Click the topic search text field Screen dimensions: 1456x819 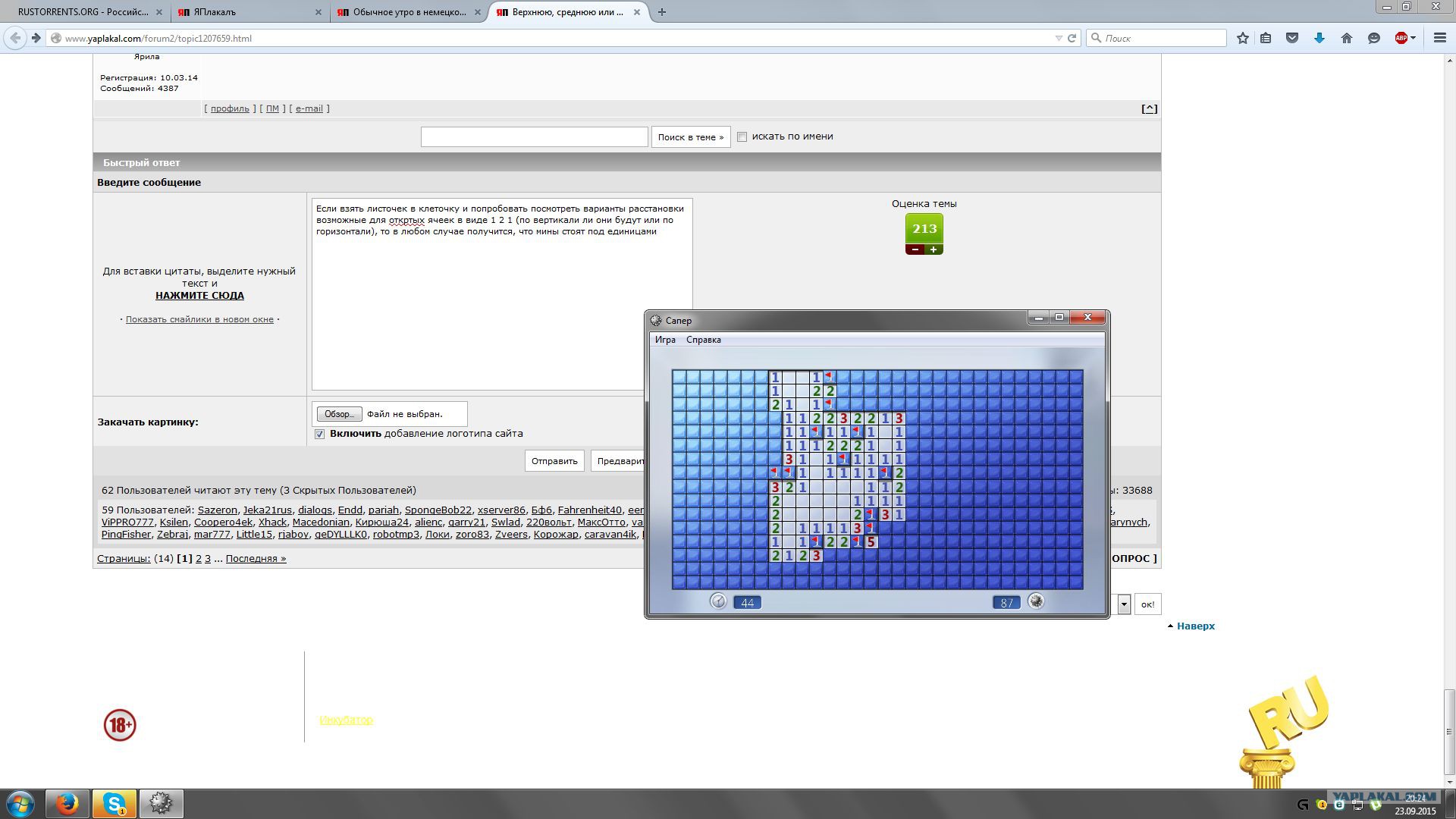[x=534, y=137]
